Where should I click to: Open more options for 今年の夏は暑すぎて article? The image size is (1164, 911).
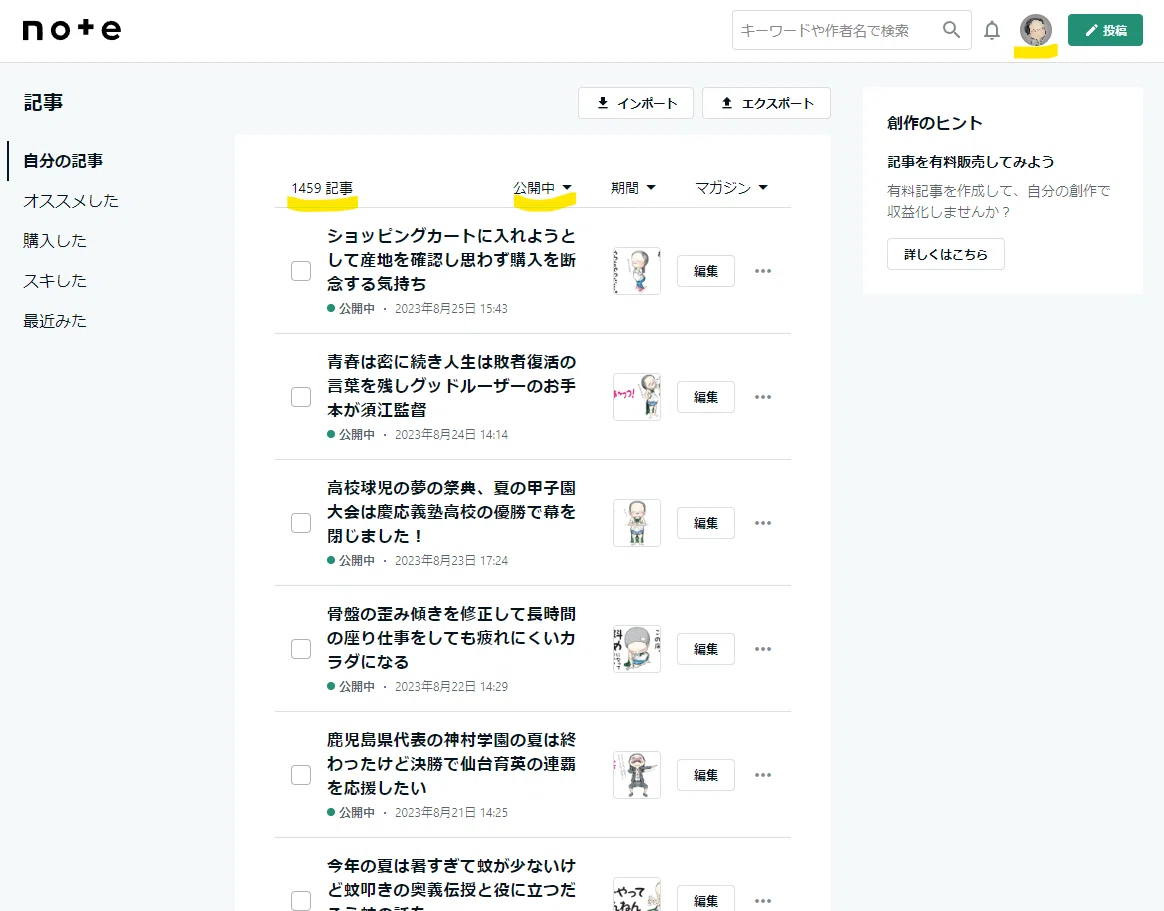tap(763, 901)
